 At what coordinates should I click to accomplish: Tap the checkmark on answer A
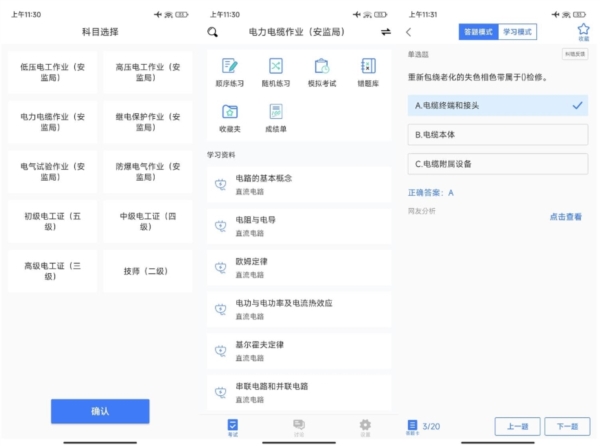tap(577, 106)
